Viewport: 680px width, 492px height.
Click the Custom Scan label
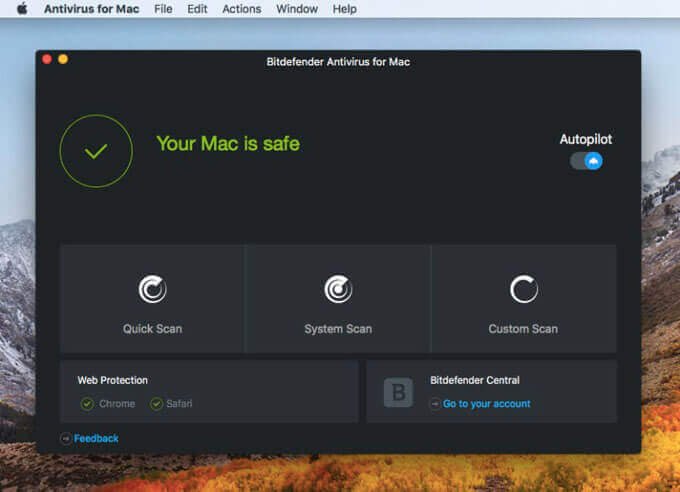pyautogui.click(x=523, y=329)
